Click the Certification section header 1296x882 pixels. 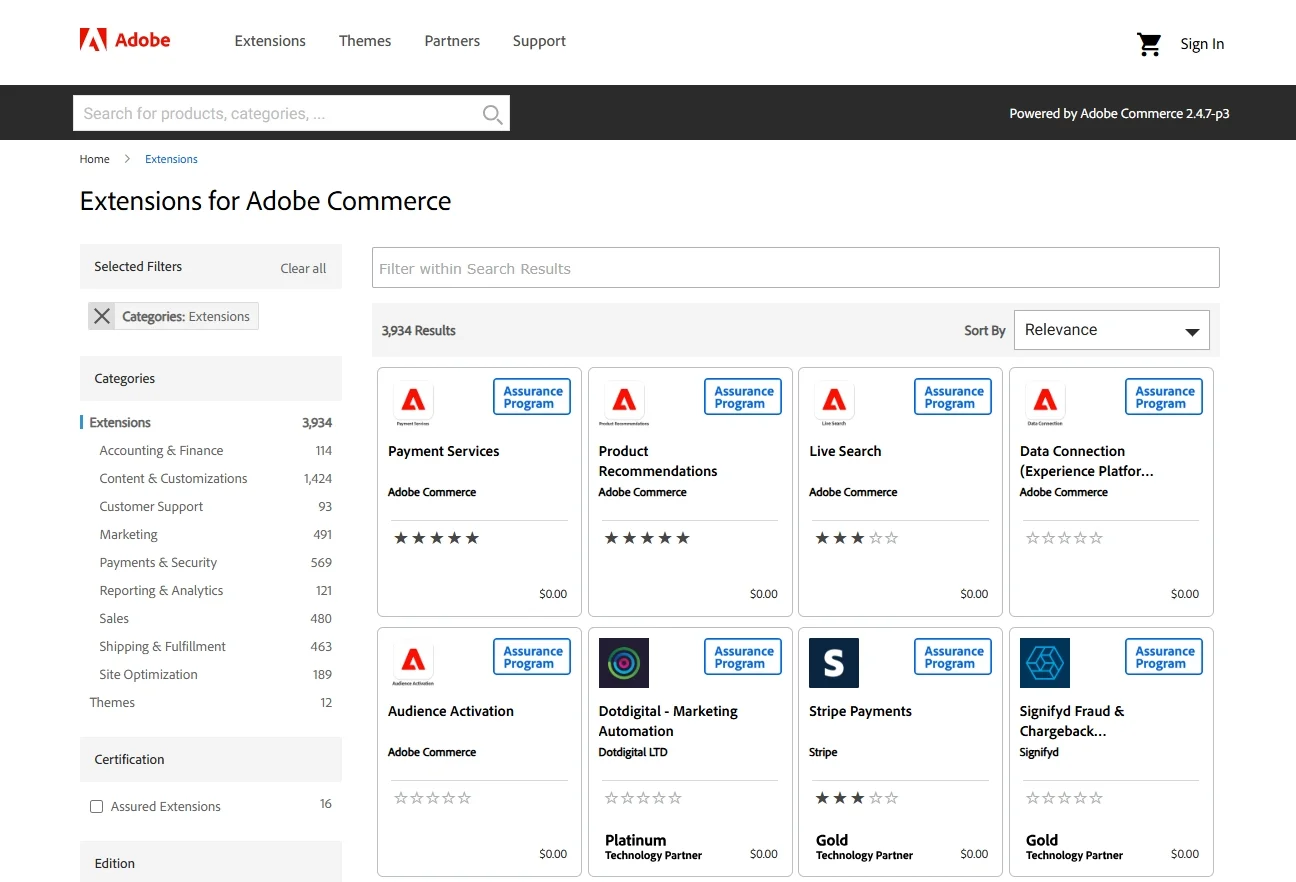(x=211, y=759)
